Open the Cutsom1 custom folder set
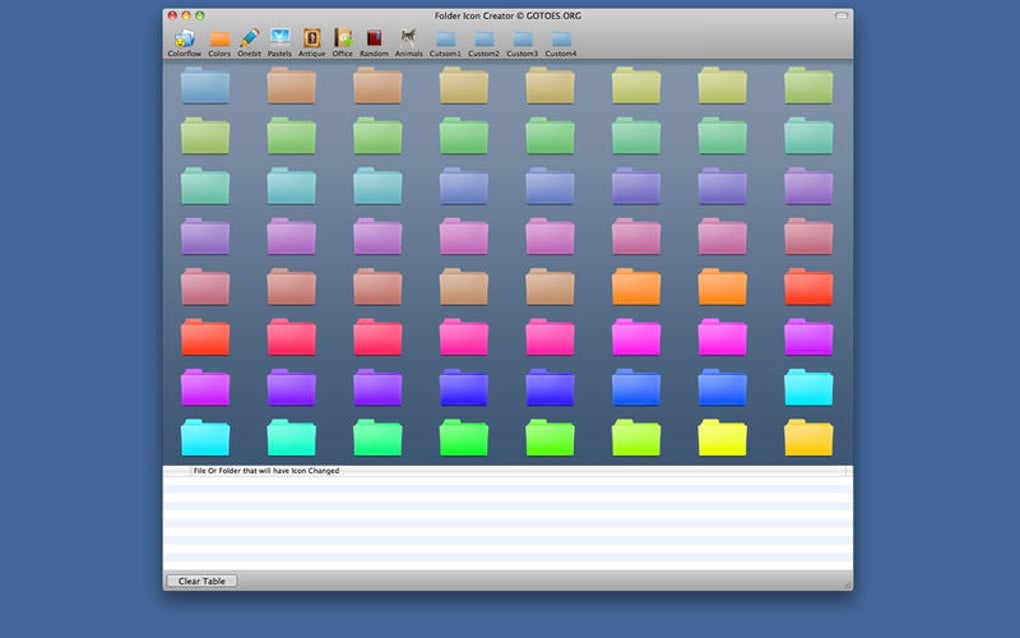 click(x=445, y=41)
